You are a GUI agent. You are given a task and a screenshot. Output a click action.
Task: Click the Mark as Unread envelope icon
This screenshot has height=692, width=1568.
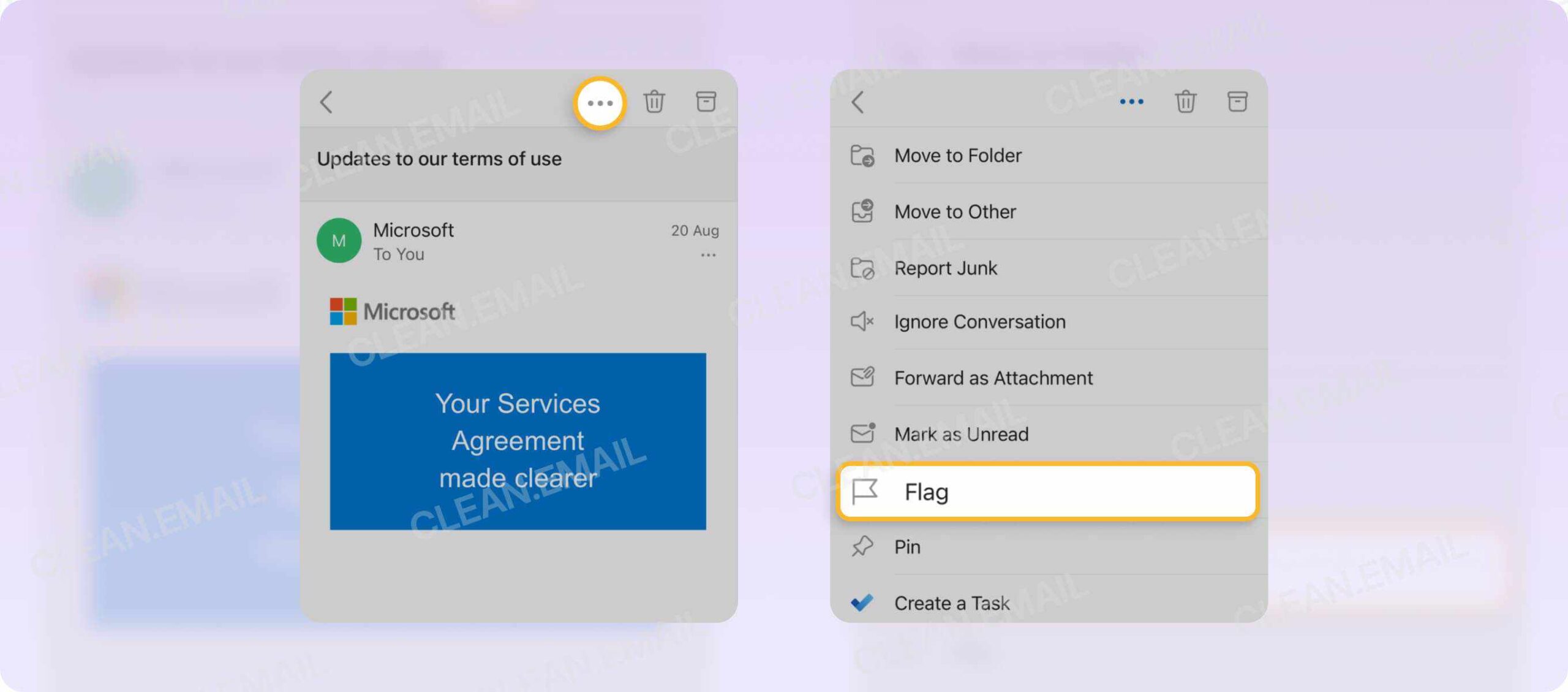coord(862,434)
